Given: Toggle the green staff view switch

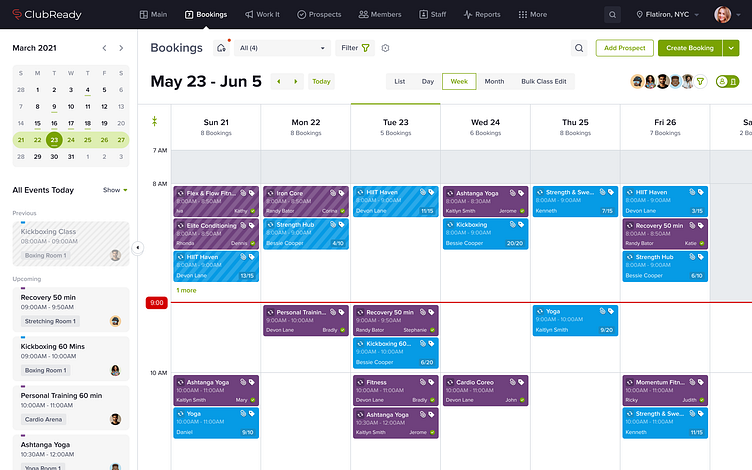Looking at the screenshot, I should (x=727, y=81).
